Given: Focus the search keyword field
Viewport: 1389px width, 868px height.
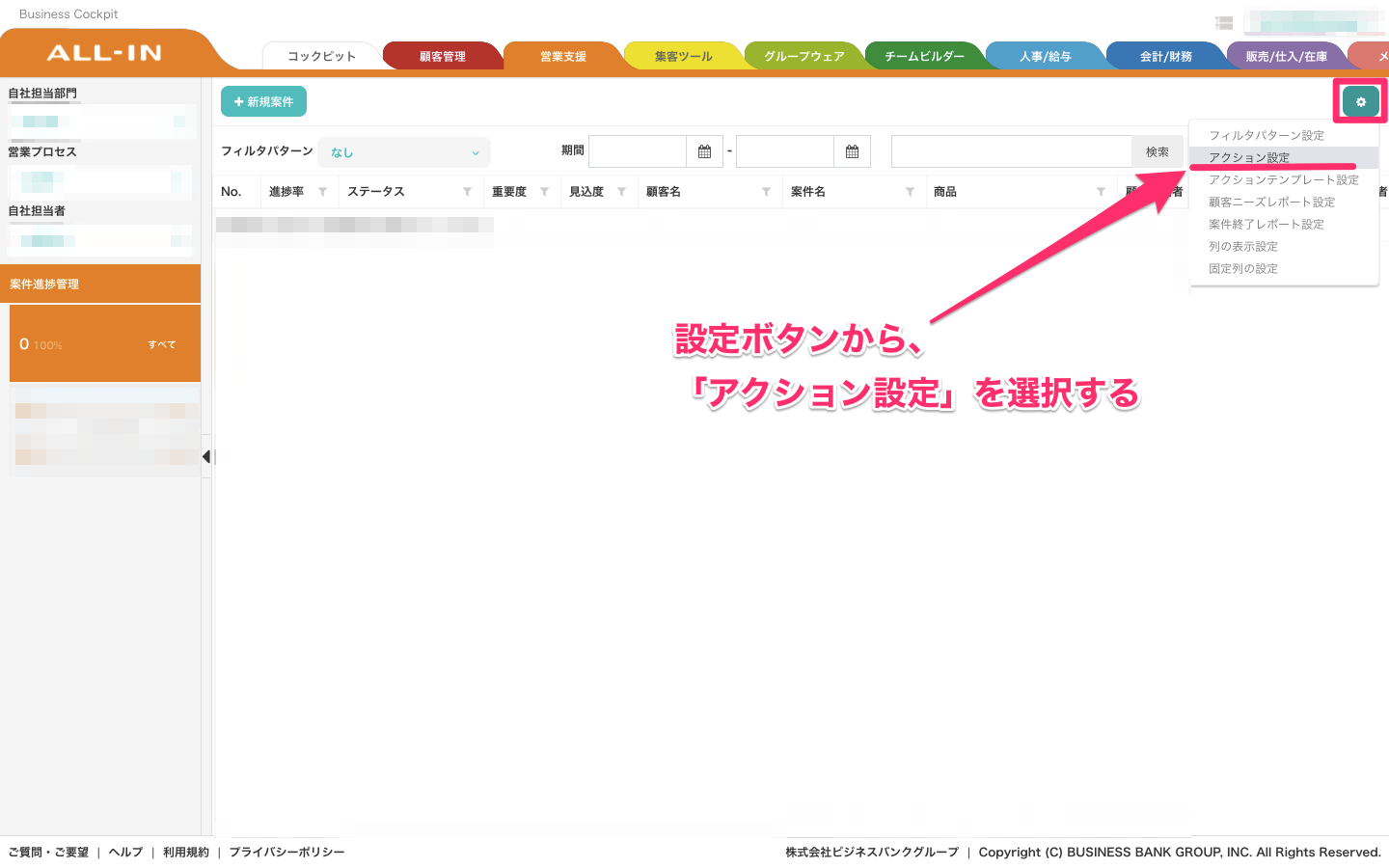Looking at the screenshot, I should [1012, 151].
